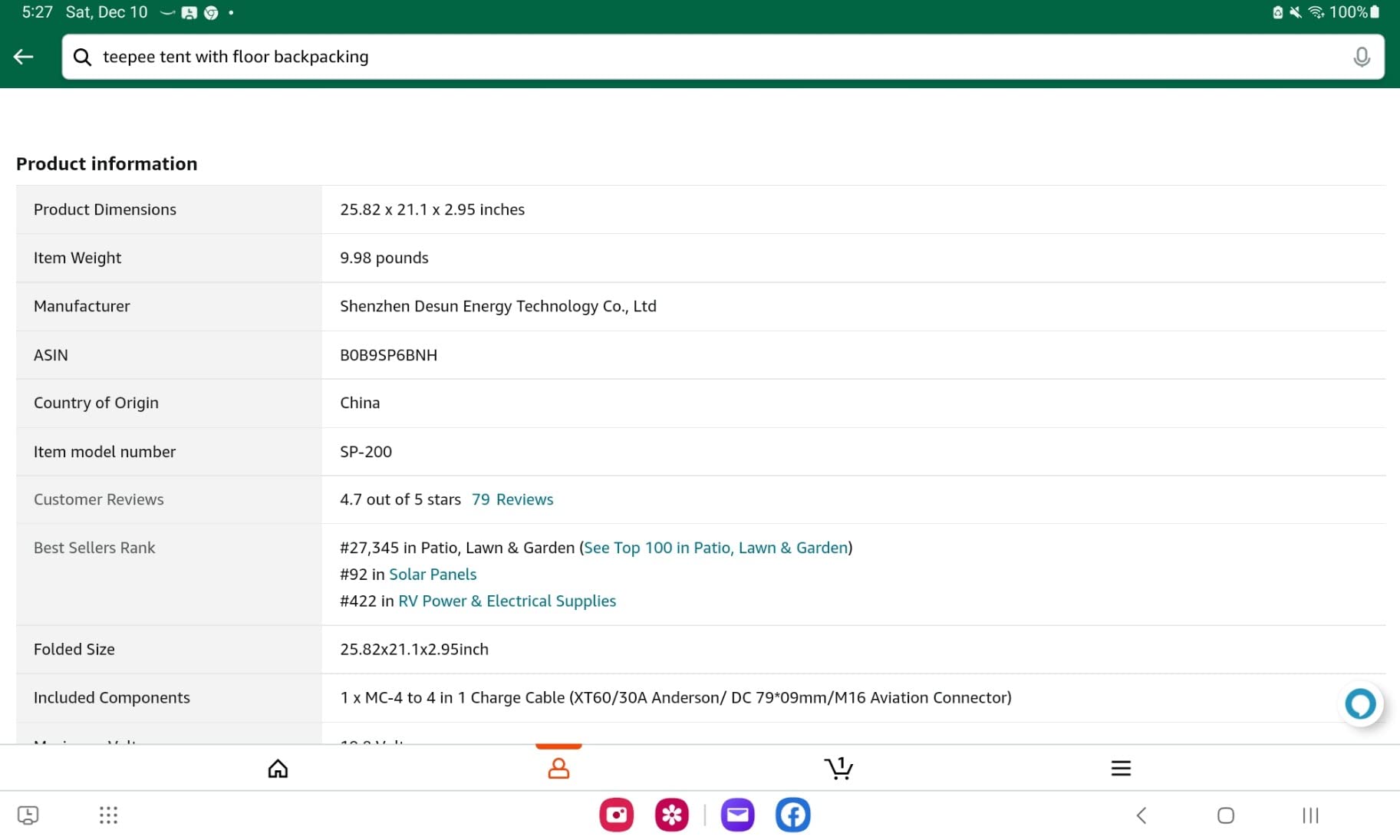This screenshot has height=840, width=1400.
Task: Open the hamburger menu tab
Action: click(x=1121, y=769)
